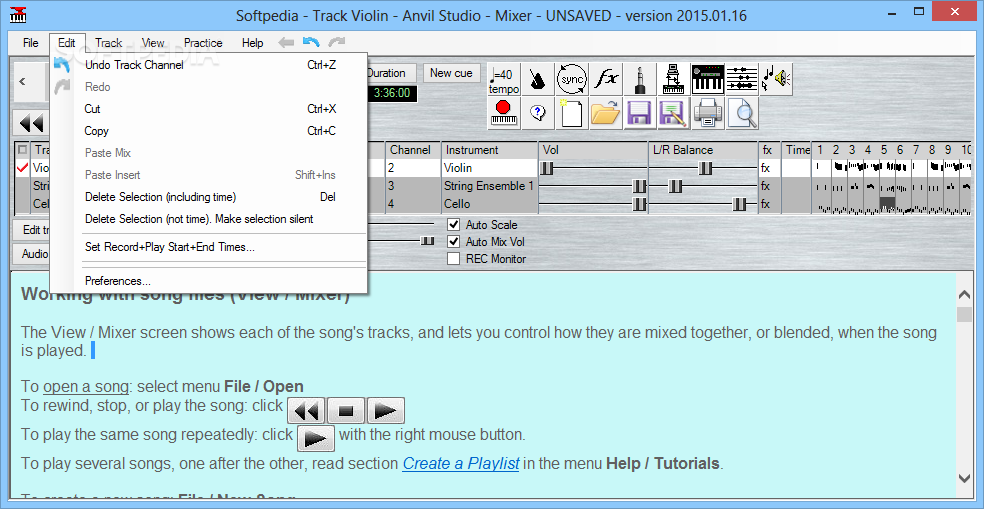
Task: Open the mixer sliders icon
Action: pyautogui.click(x=742, y=80)
